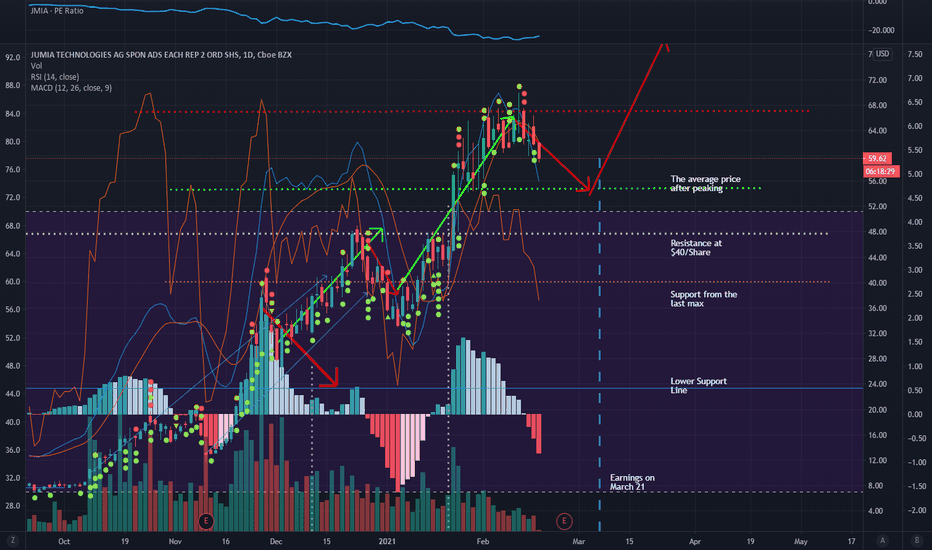This screenshot has width=932, height=550.
Task: Click the Nov label on the time axis
Action: pyautogui.click(x=175, y=542)
